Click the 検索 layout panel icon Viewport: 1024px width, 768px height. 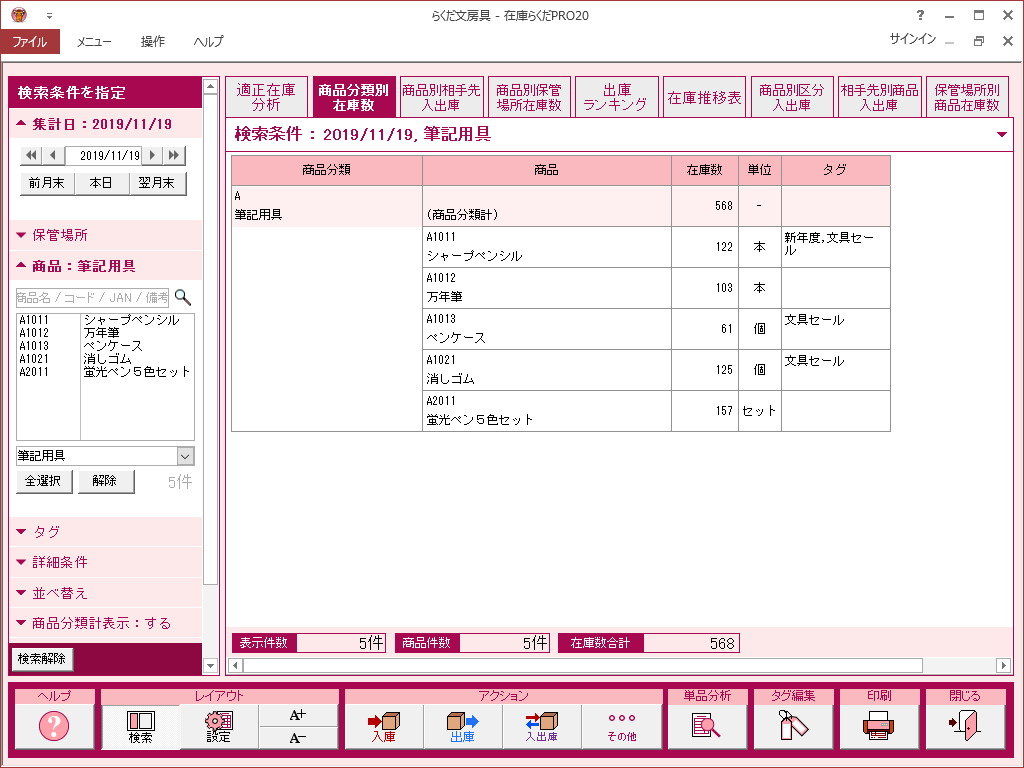tap(140, 726)
